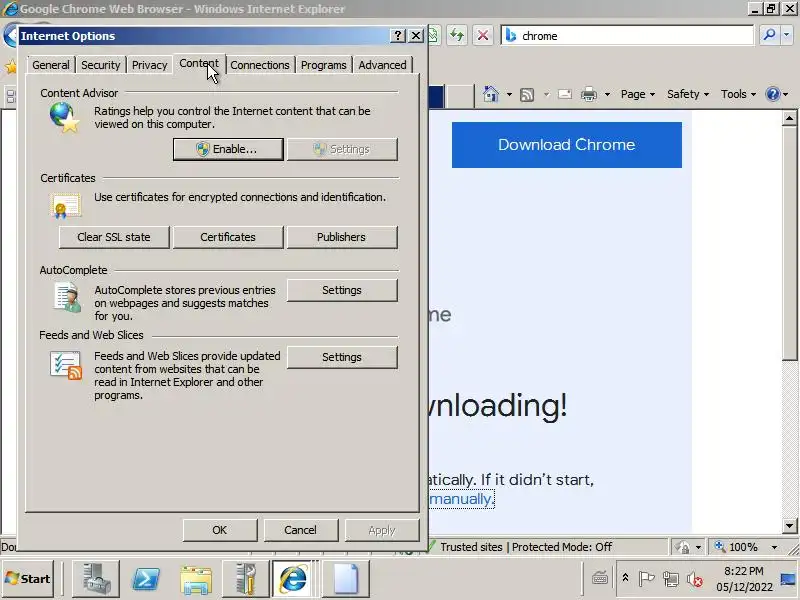The width and height of the screenshot is (800, 600).
Task: Open the Page menu
Action: tap(638, 94)
